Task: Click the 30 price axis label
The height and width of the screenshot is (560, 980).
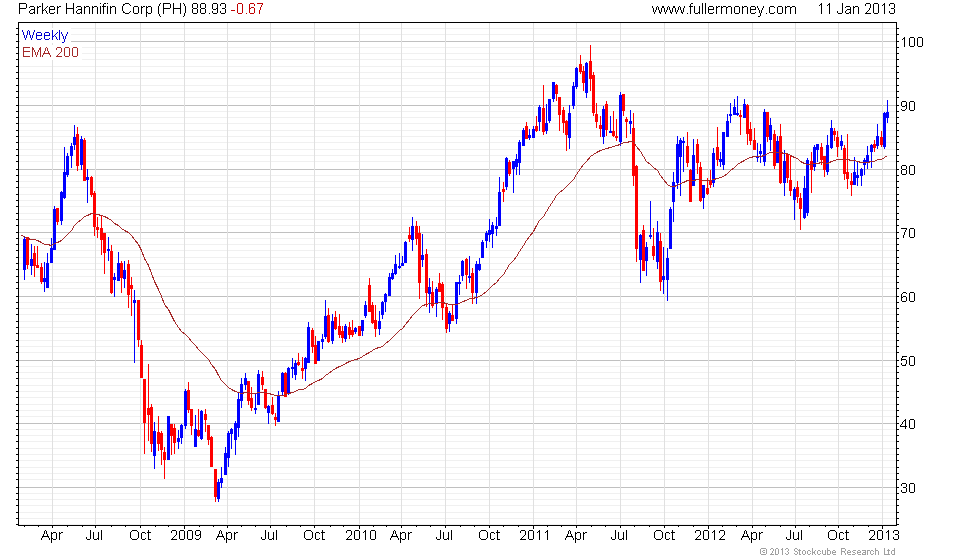Action: click(x=908, y=488)
